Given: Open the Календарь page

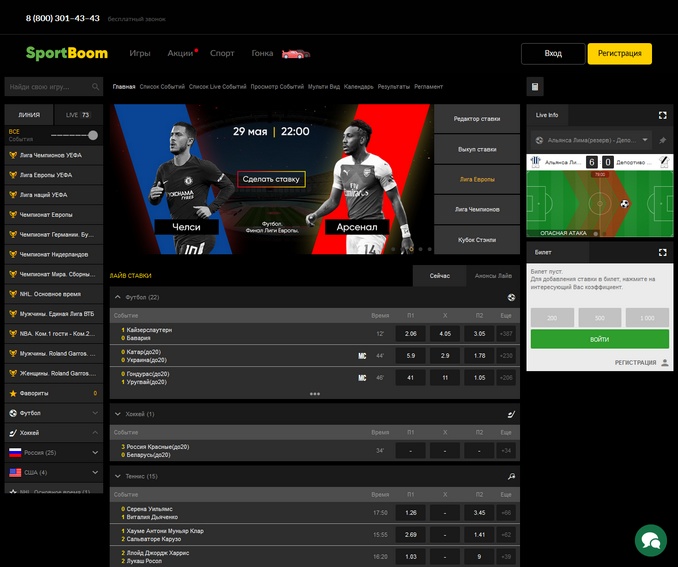Looking at the screenshot, I should click(x=358, y=86).
